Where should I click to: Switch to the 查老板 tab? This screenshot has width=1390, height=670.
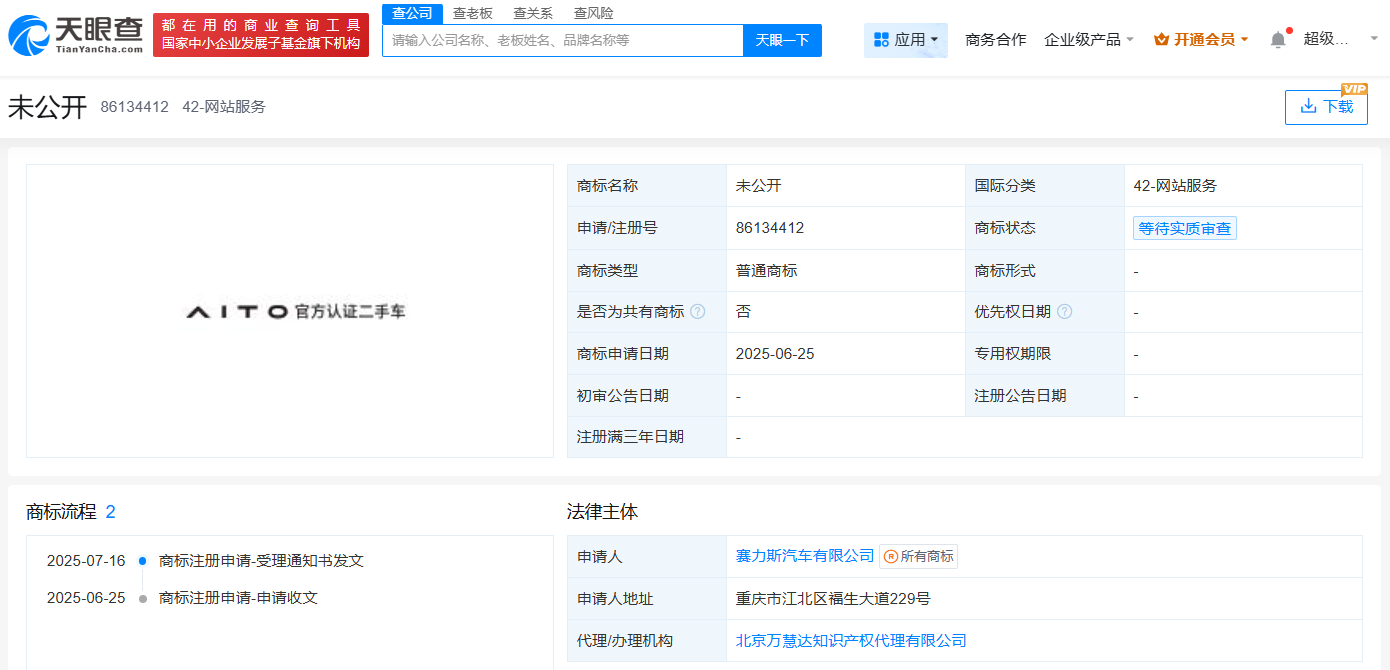coord(473,13)
